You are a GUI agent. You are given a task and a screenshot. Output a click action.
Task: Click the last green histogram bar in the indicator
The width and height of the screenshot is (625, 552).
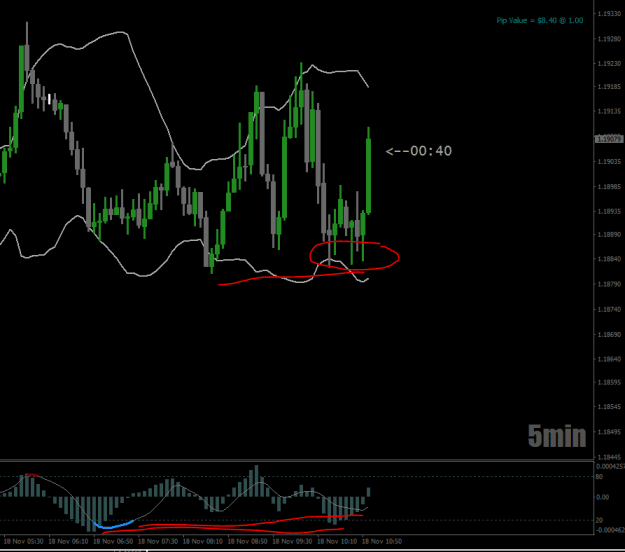point(369,492)
